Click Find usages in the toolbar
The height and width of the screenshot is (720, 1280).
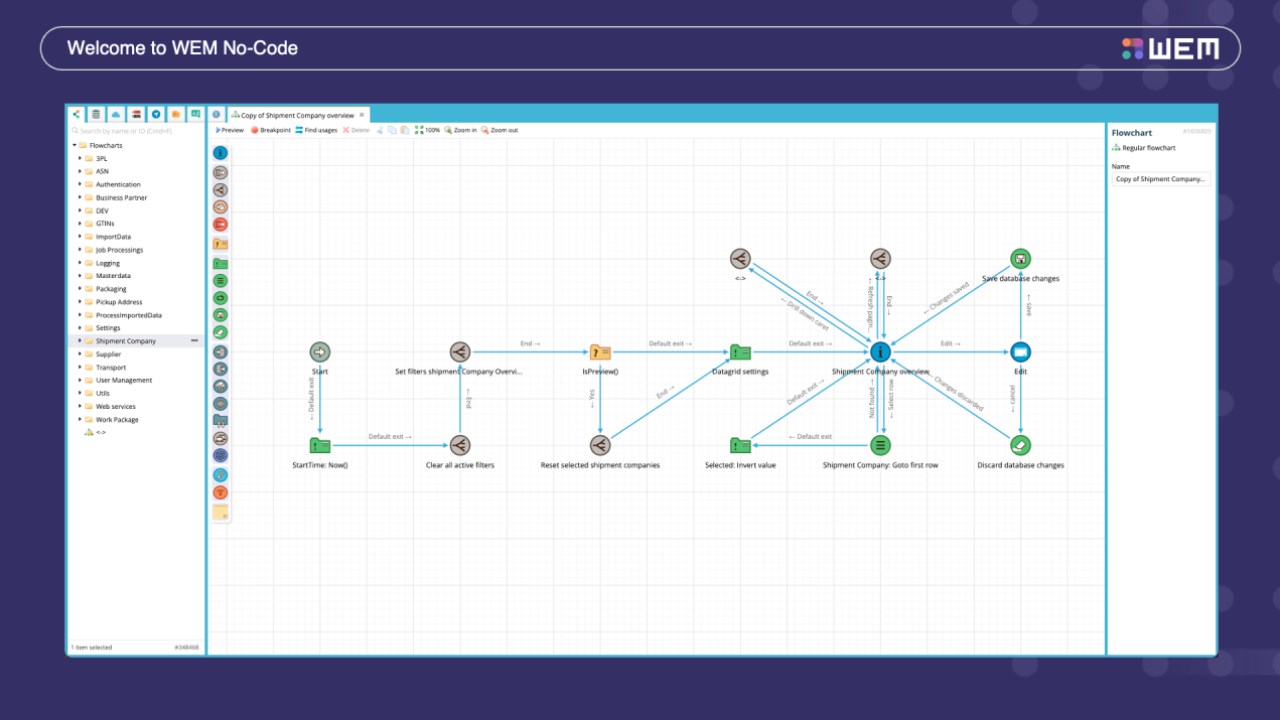pyautogui.click(x=317, y=130)
